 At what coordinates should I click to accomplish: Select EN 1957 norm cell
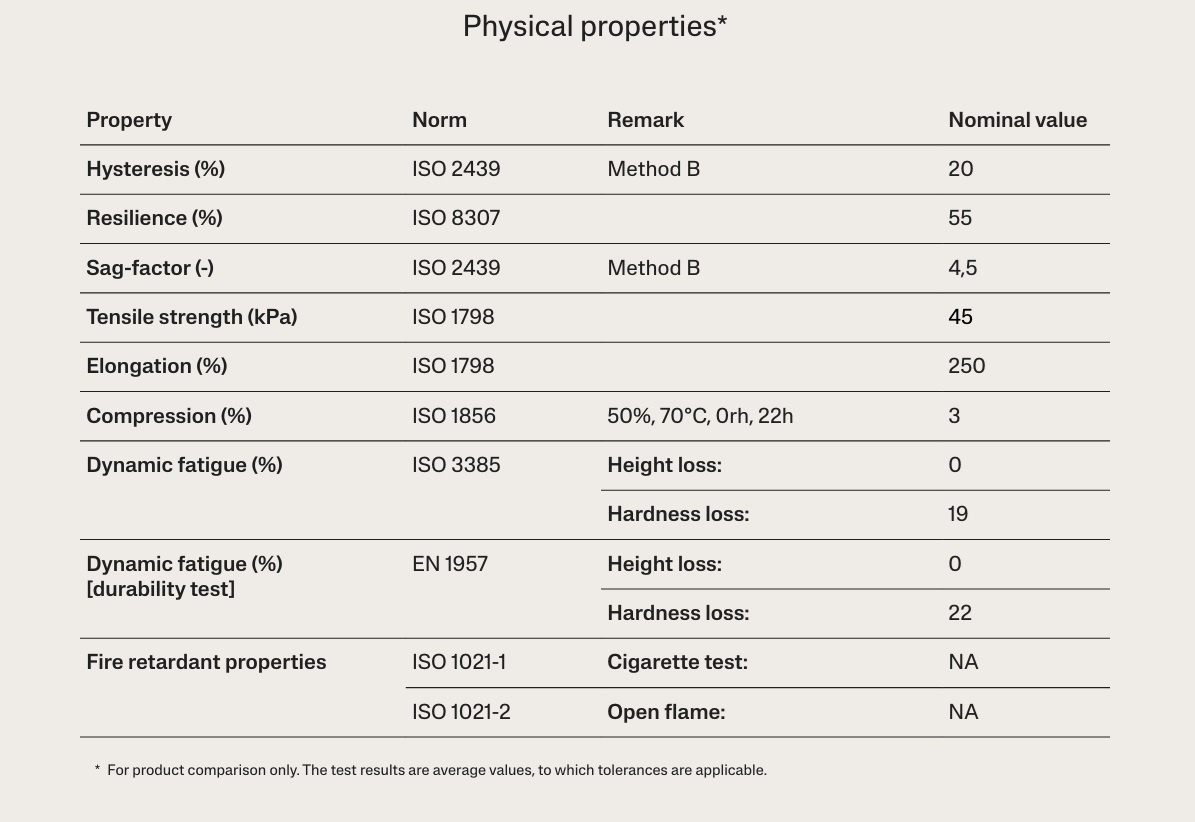coord(450,564)
